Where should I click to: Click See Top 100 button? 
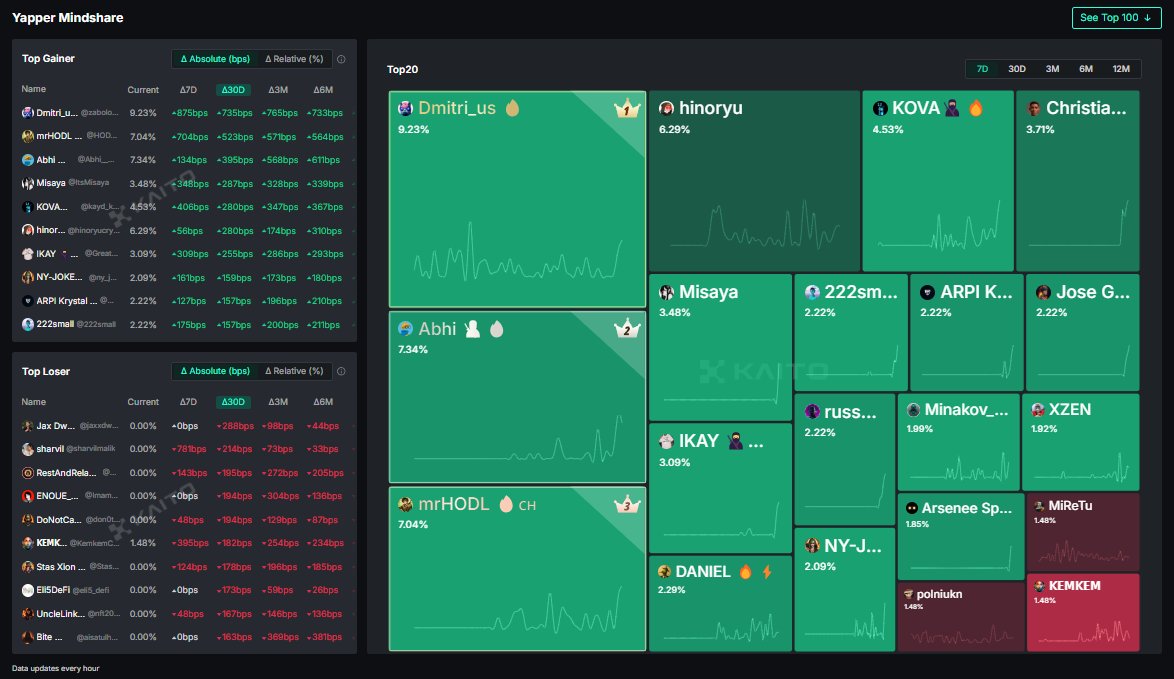(1116, 17)
